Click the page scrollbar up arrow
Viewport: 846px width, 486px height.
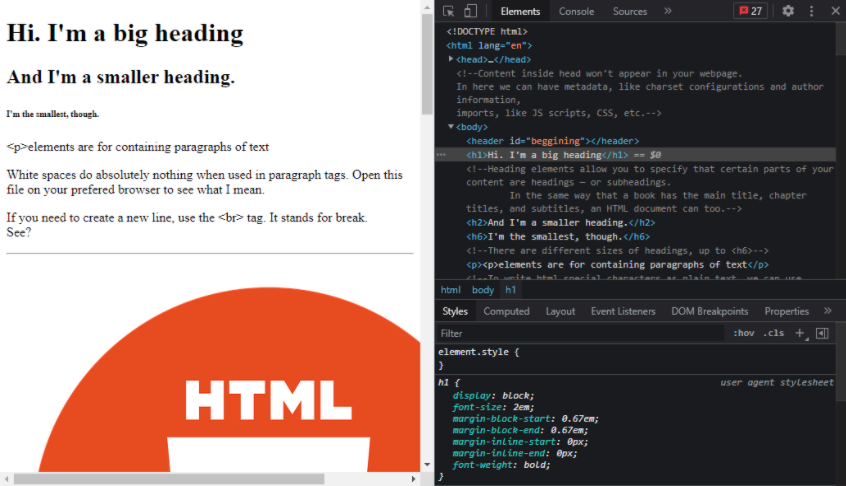(427, 7)
